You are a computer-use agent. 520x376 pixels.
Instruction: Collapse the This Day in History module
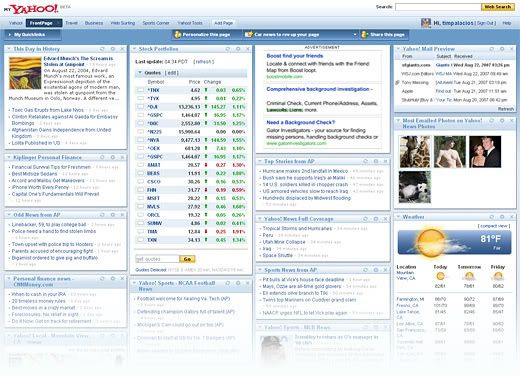[9, 49]
